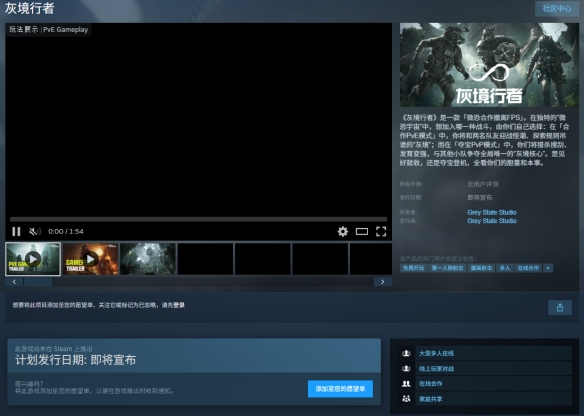Screen dimensions: 584x416
Task: Select the 多人 tag
Action: (x=505, y=268)
